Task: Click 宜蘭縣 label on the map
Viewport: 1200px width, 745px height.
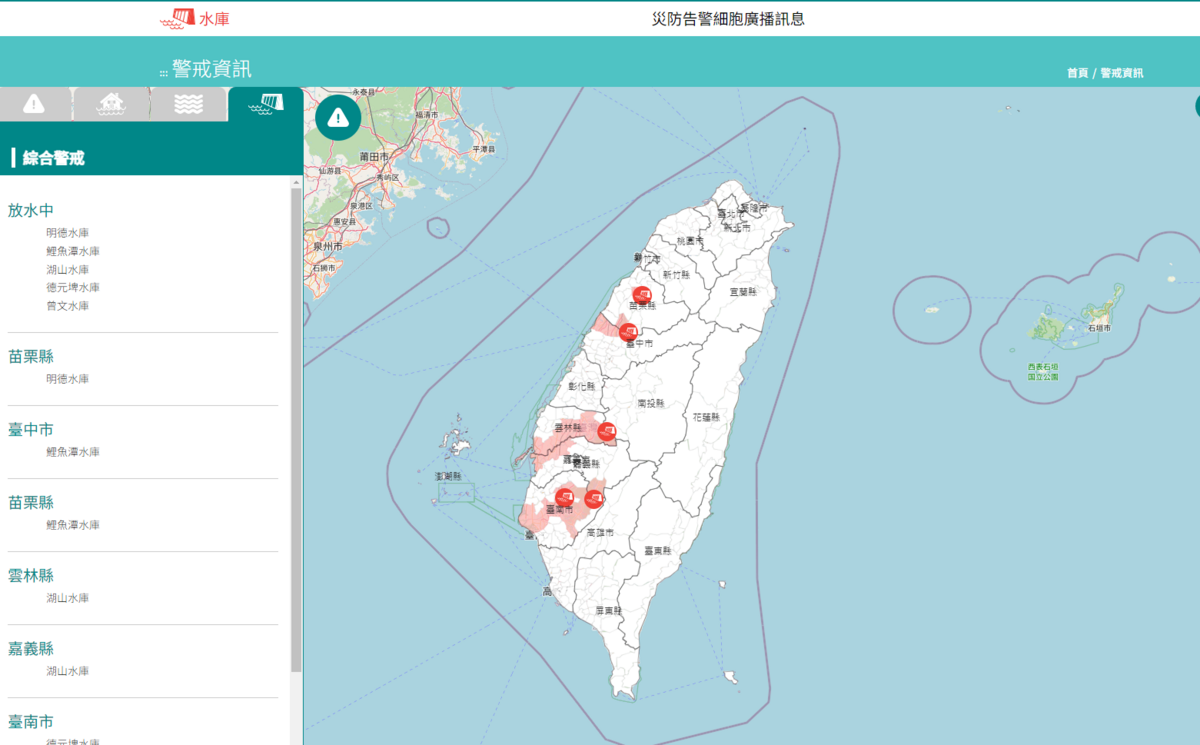Action: pos(743,292)
